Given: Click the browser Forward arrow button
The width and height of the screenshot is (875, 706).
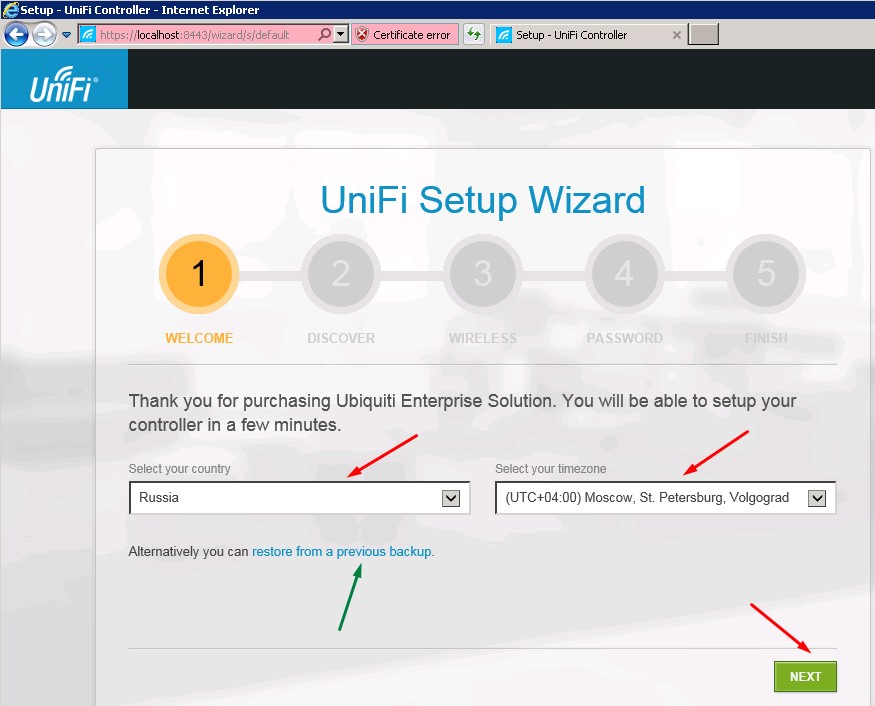Looking at the screenshot, I should pos(45,35).
